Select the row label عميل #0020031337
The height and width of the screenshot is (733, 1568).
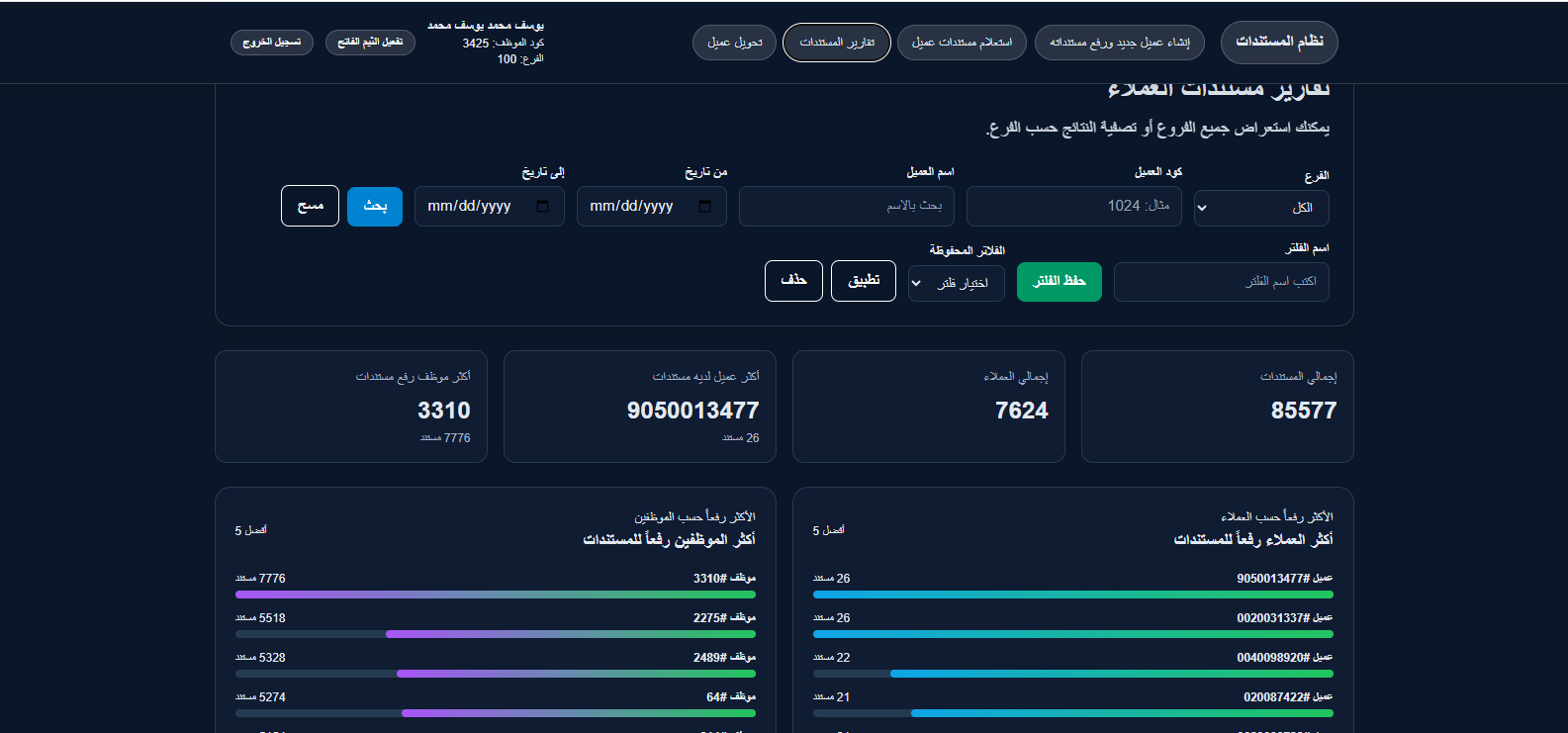click(1285, 618)
